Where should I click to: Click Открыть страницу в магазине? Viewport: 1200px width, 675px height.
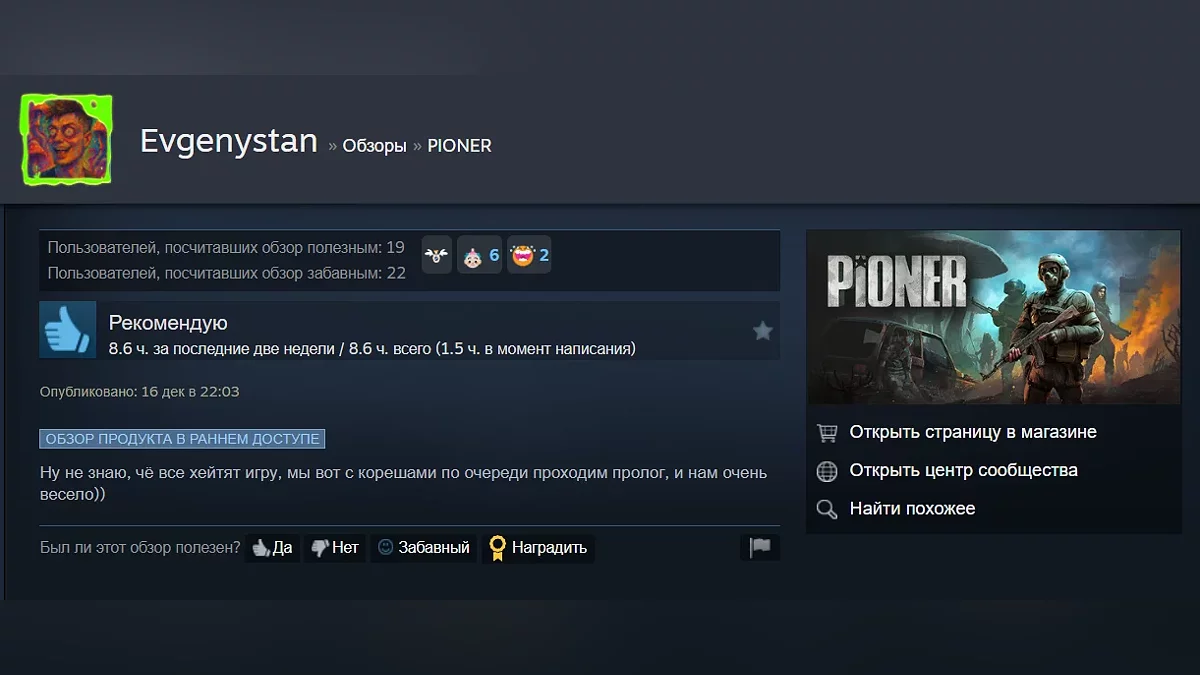coord(973,432)
